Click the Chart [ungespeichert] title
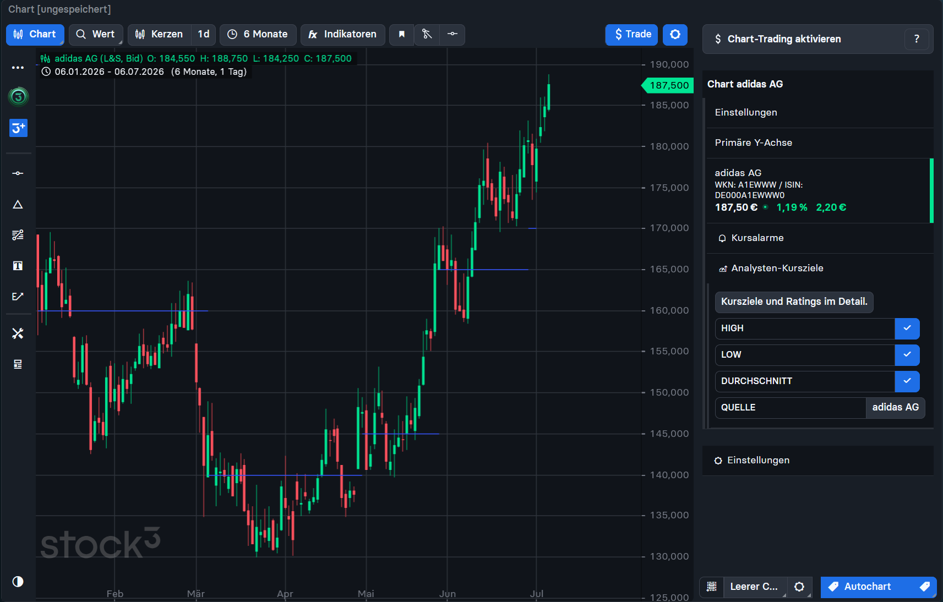The height and width of the screenshot is (602, 943). (60, 10)
